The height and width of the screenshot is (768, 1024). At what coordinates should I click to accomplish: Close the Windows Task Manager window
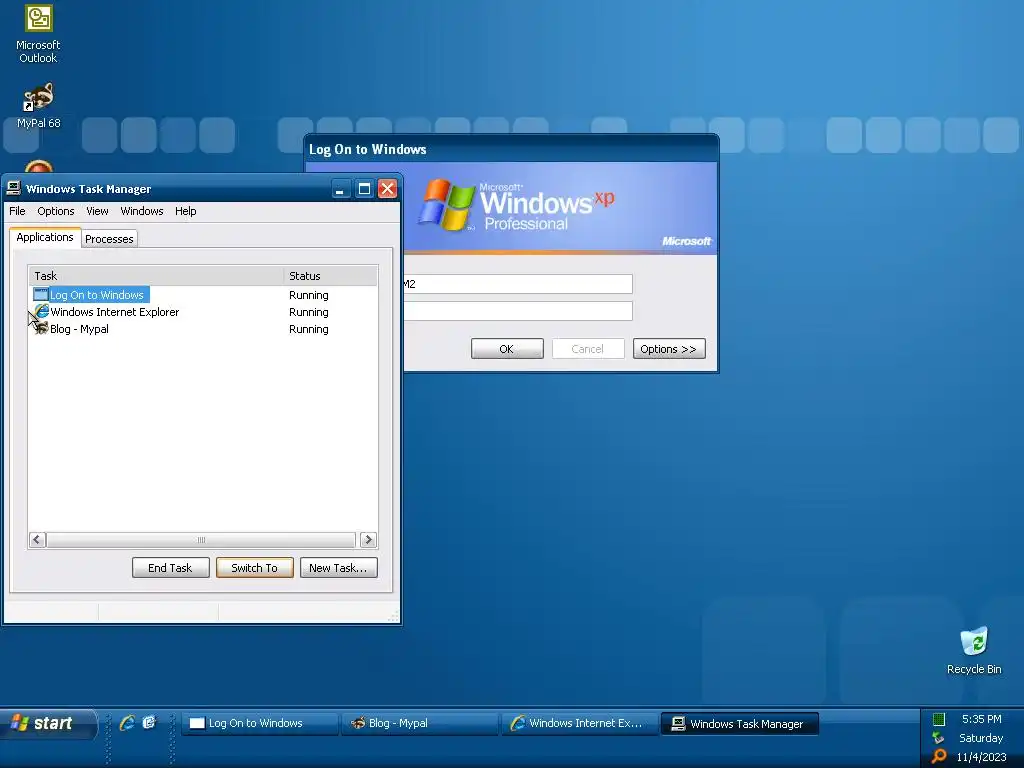[x=388, y=189]
